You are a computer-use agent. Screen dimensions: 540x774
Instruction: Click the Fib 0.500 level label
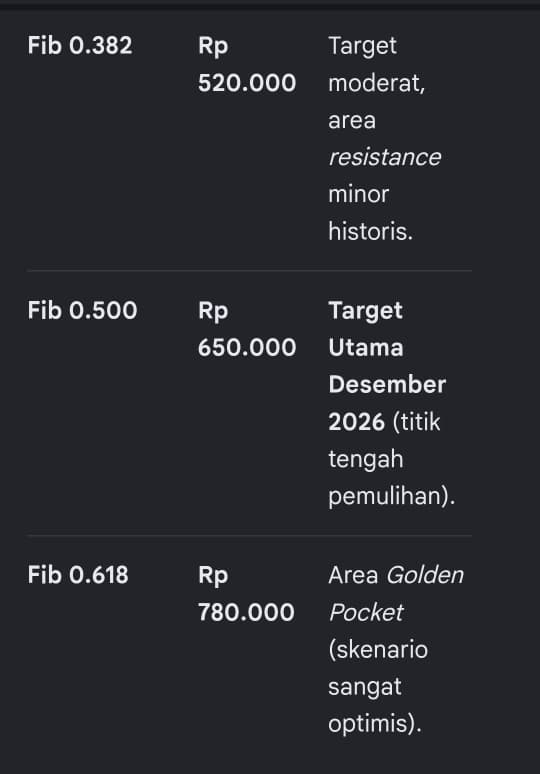(x=82, y=310)
